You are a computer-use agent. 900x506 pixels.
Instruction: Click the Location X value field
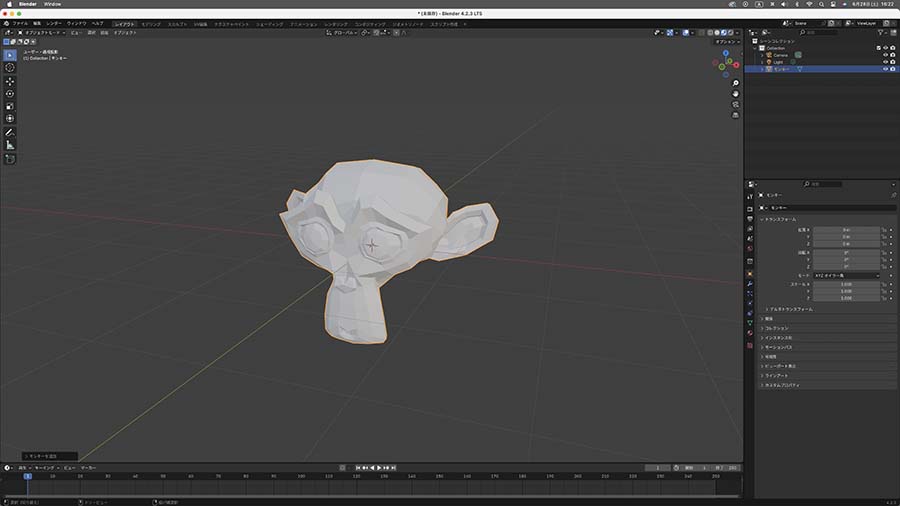click(846, 229)
